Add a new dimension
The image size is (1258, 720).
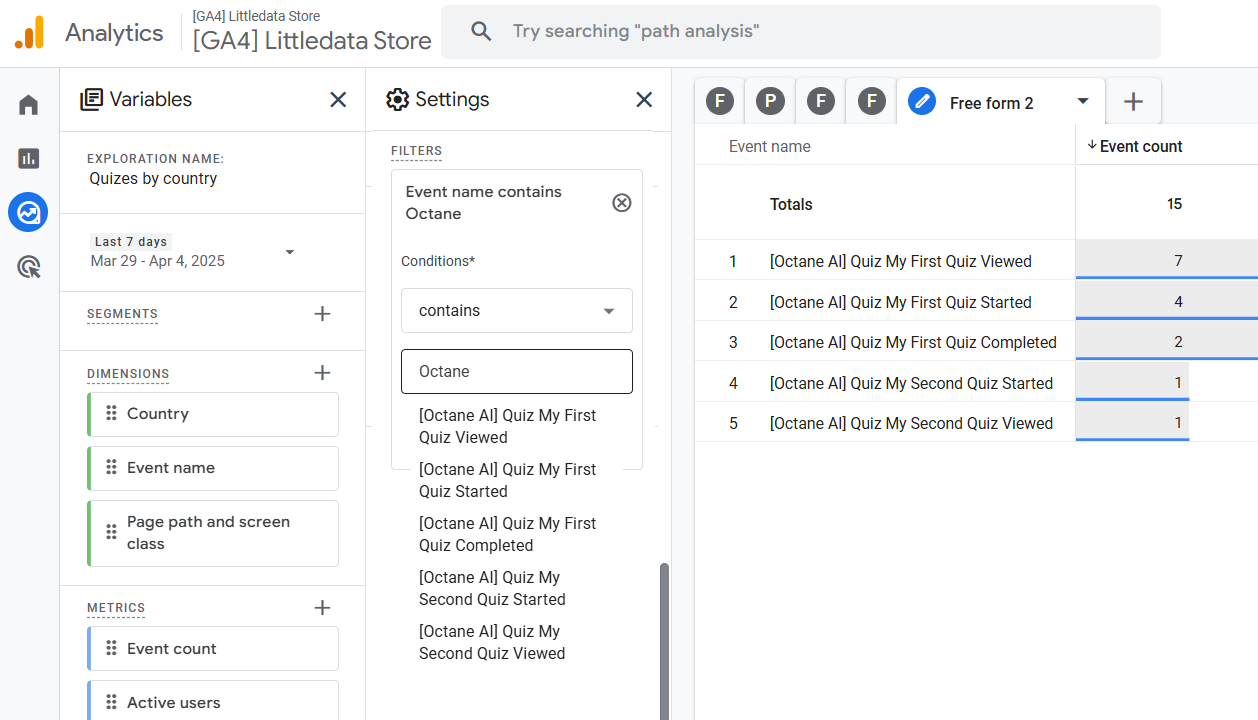pos(322,373)
